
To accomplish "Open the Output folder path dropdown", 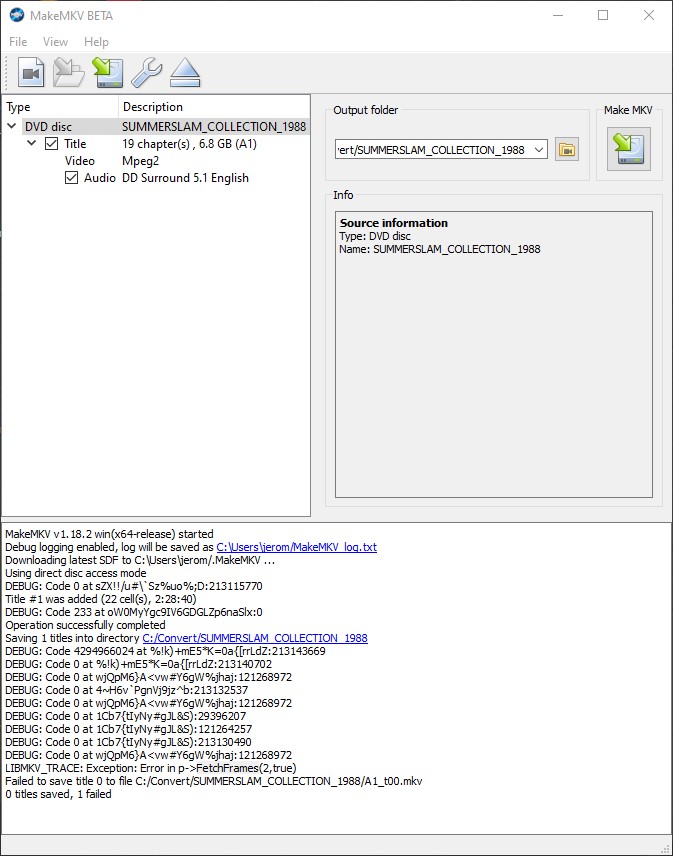I will coord(540,150).
